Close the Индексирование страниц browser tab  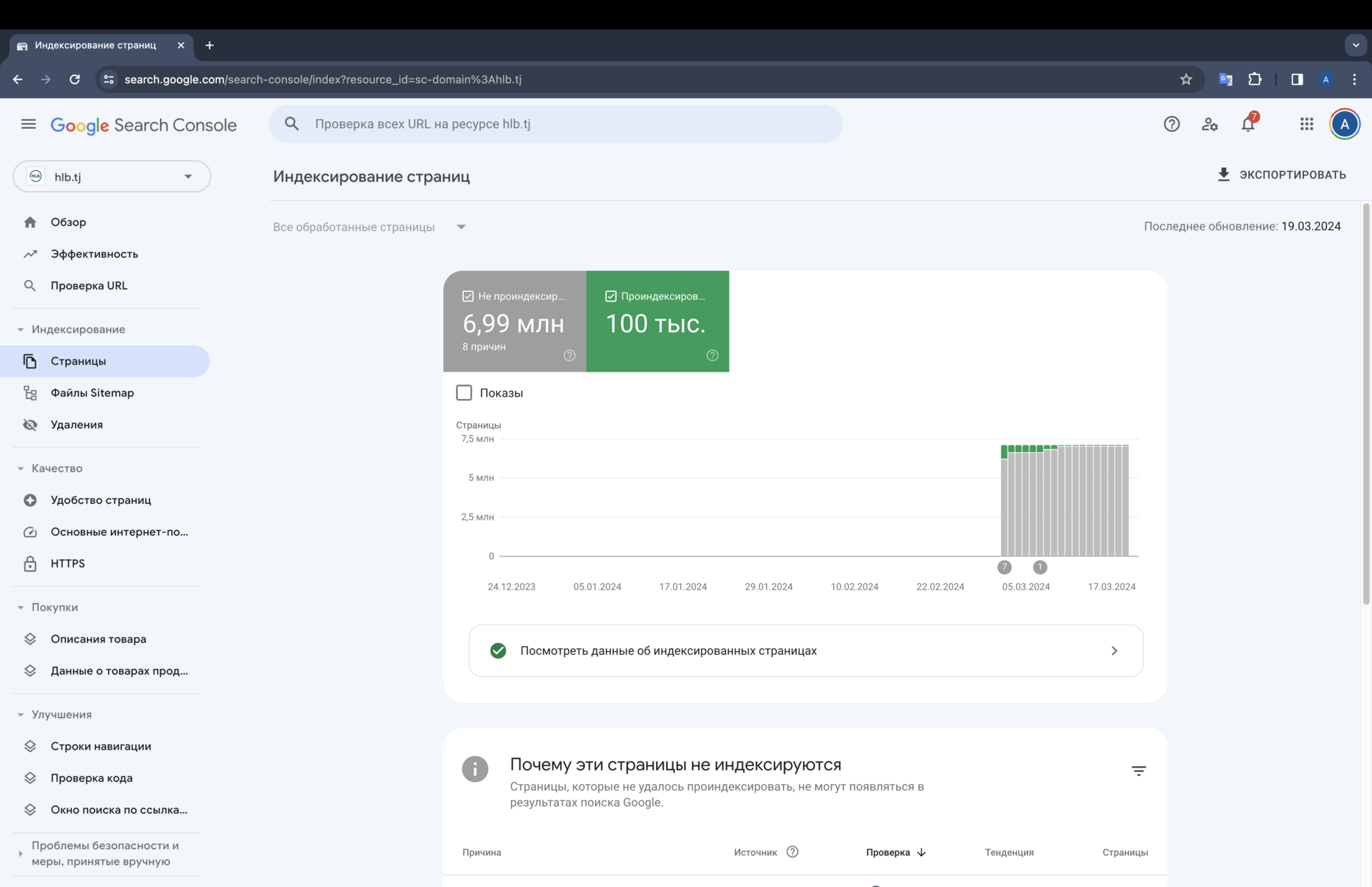pos(181,45)
